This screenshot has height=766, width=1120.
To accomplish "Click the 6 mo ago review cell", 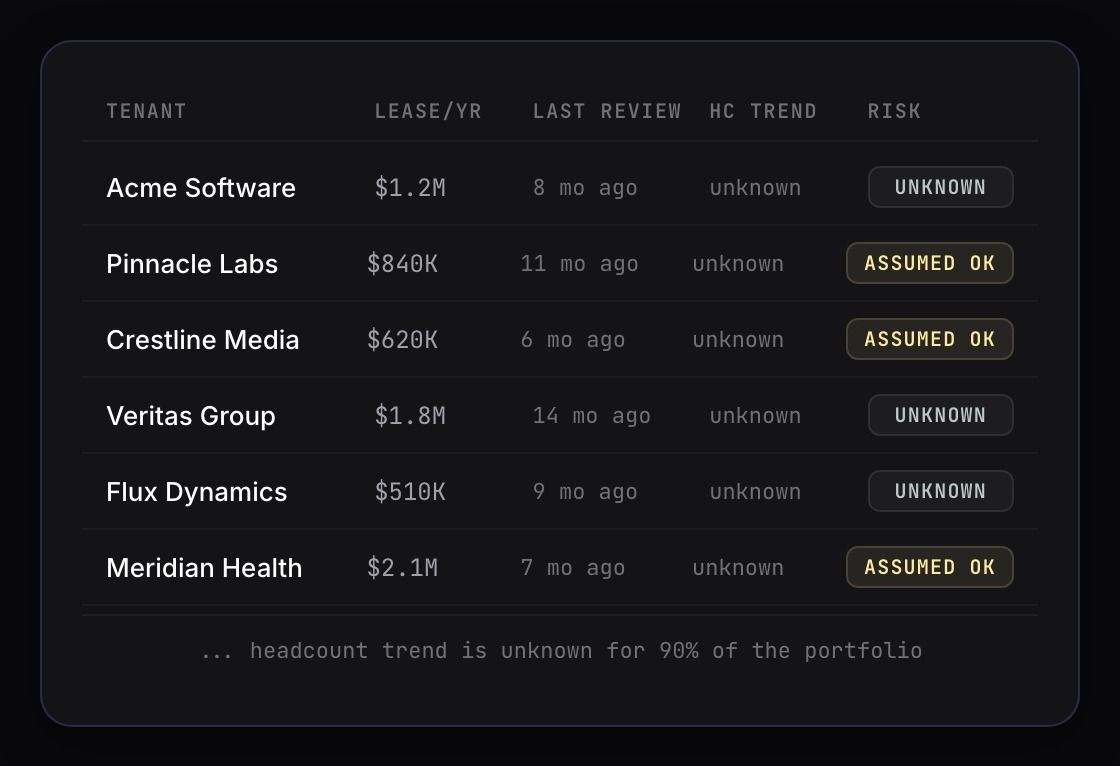I will pyautogui.click(x=573, y=341).
